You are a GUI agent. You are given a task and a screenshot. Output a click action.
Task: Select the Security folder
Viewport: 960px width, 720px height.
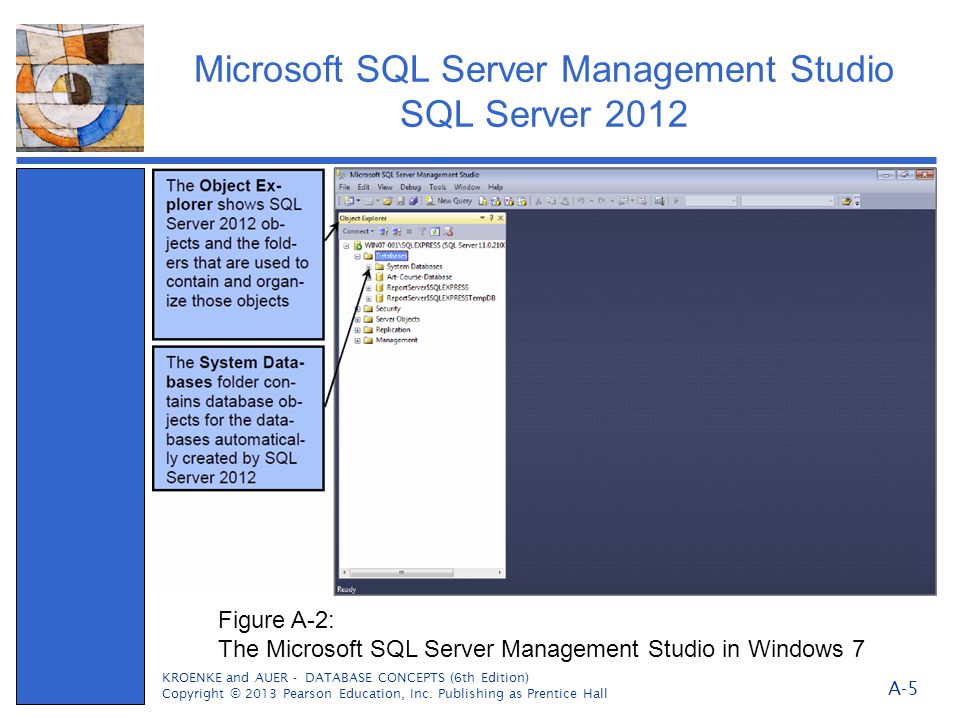388,309
